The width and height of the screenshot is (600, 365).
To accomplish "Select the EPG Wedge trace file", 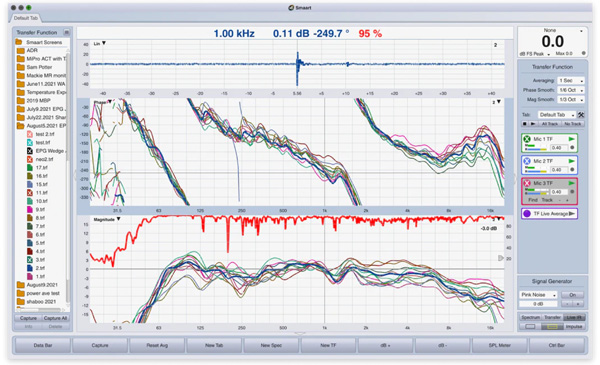I will tap(46, 151).
